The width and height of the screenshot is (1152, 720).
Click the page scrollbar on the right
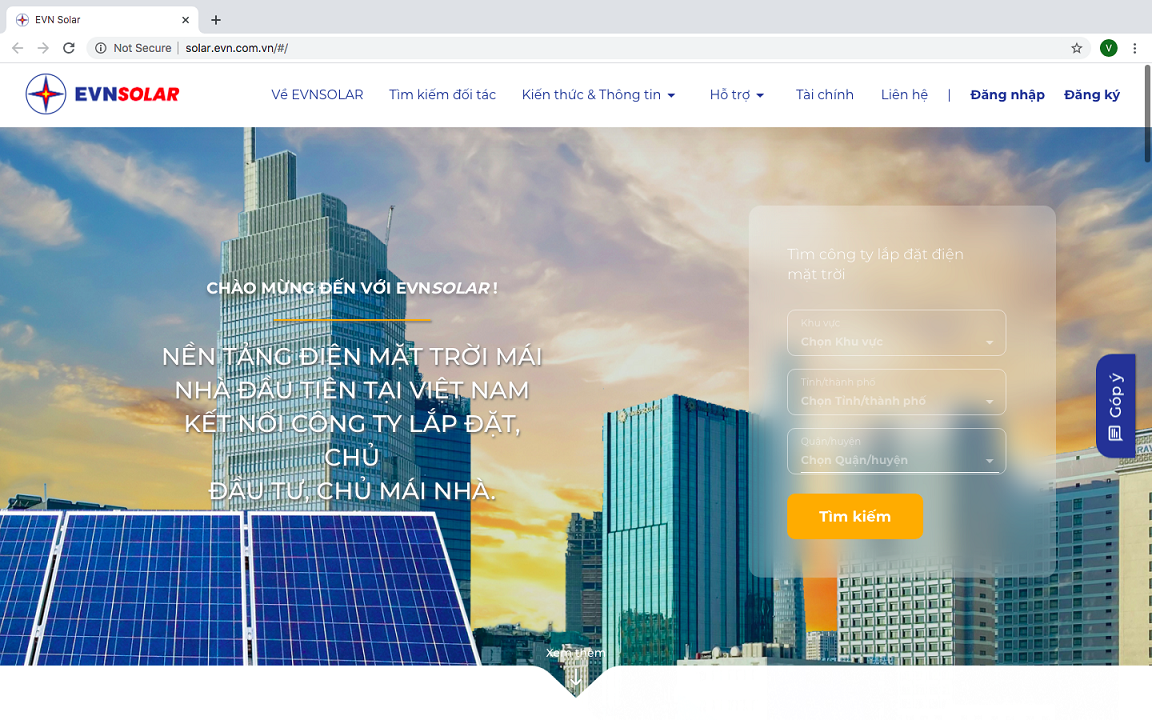click(1146, 140)
